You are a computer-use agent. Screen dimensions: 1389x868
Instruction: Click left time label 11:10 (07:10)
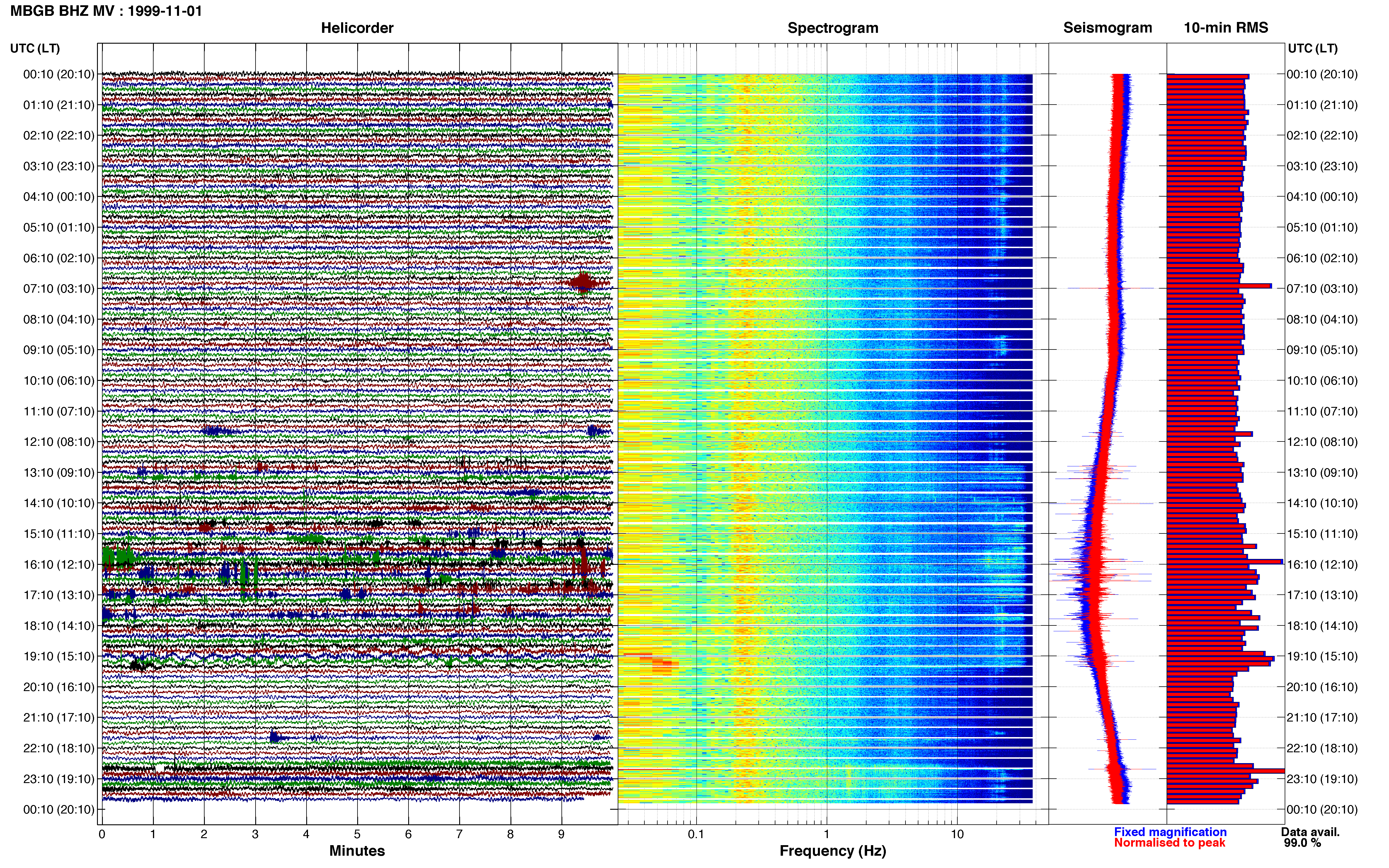point(59,411)
